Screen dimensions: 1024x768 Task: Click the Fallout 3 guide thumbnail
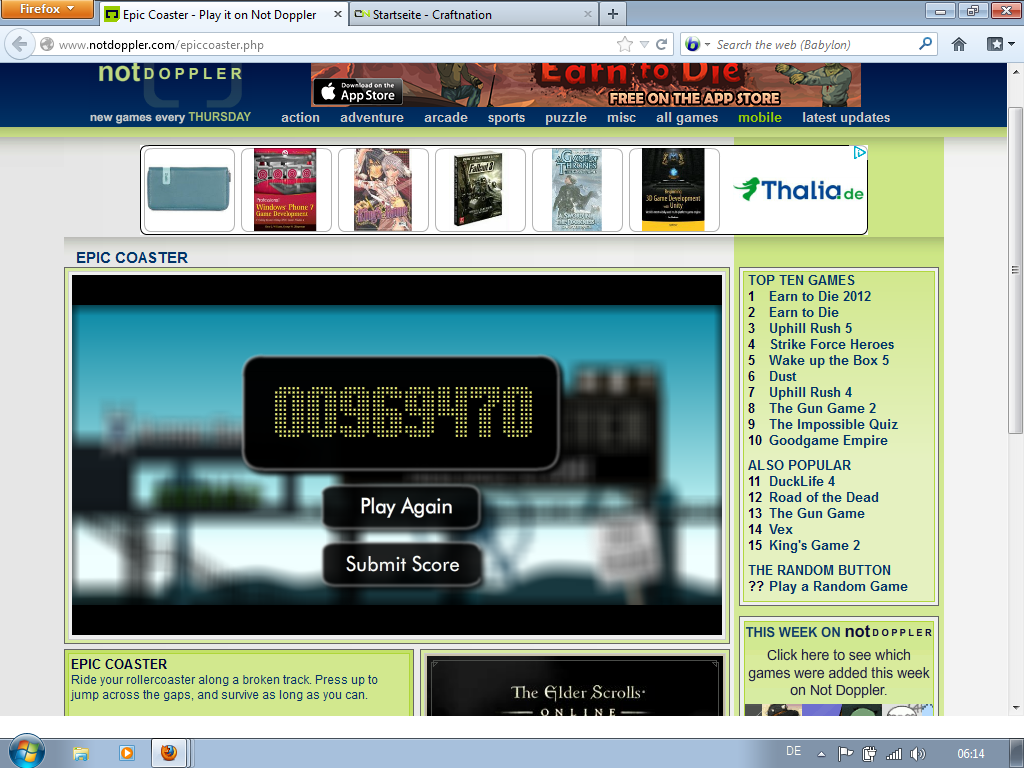point(480,189)
